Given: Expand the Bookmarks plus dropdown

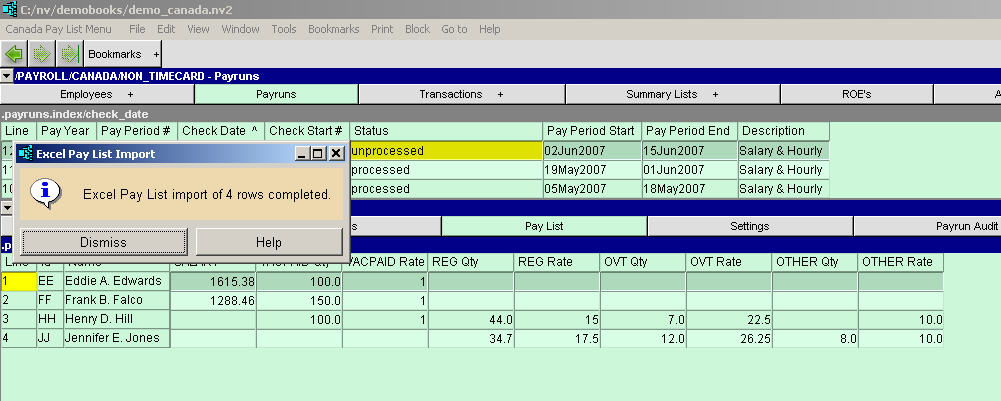Looking at the screenshot, I should (156, 53).
